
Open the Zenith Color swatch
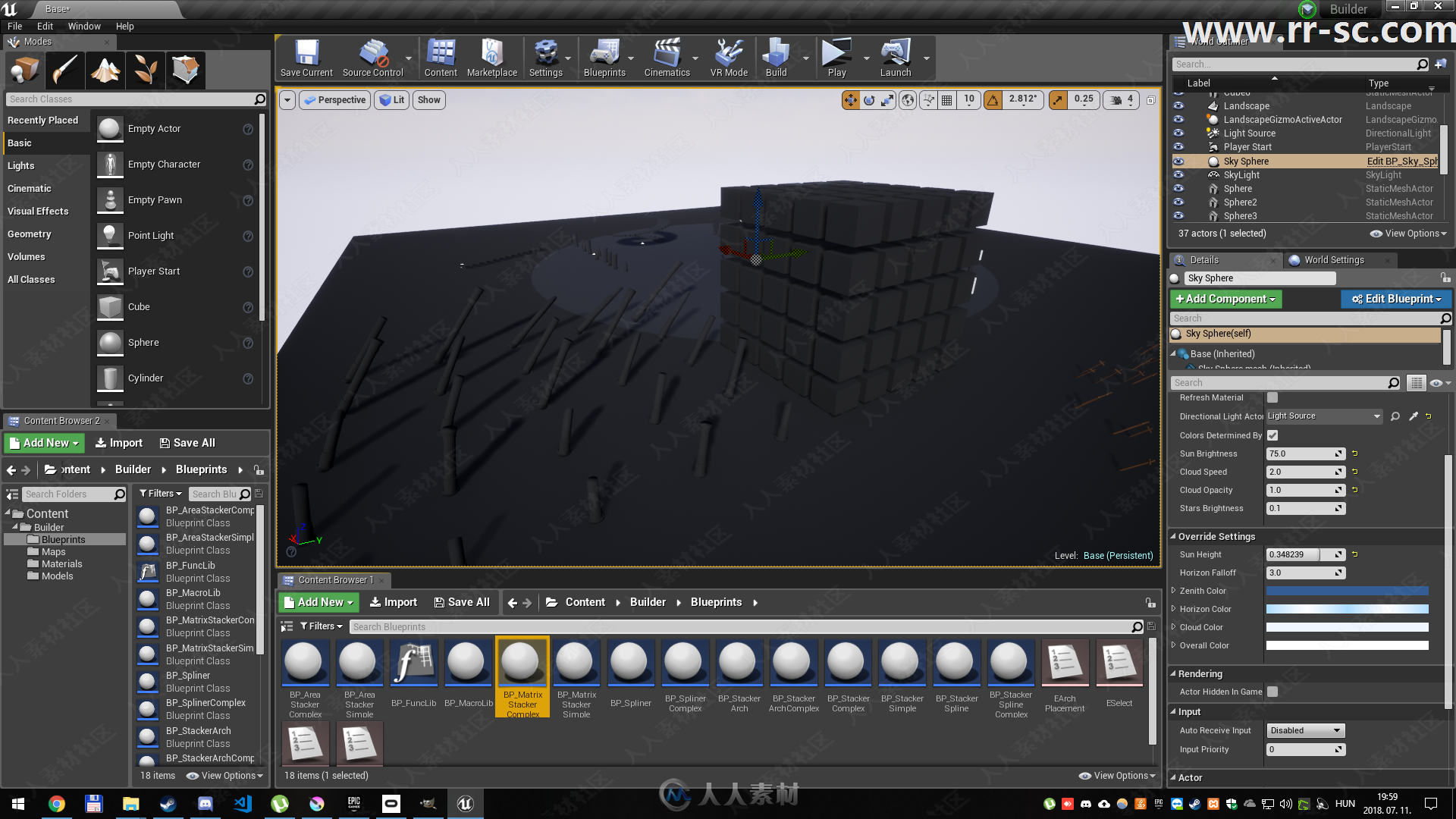tap(1347, 591)
